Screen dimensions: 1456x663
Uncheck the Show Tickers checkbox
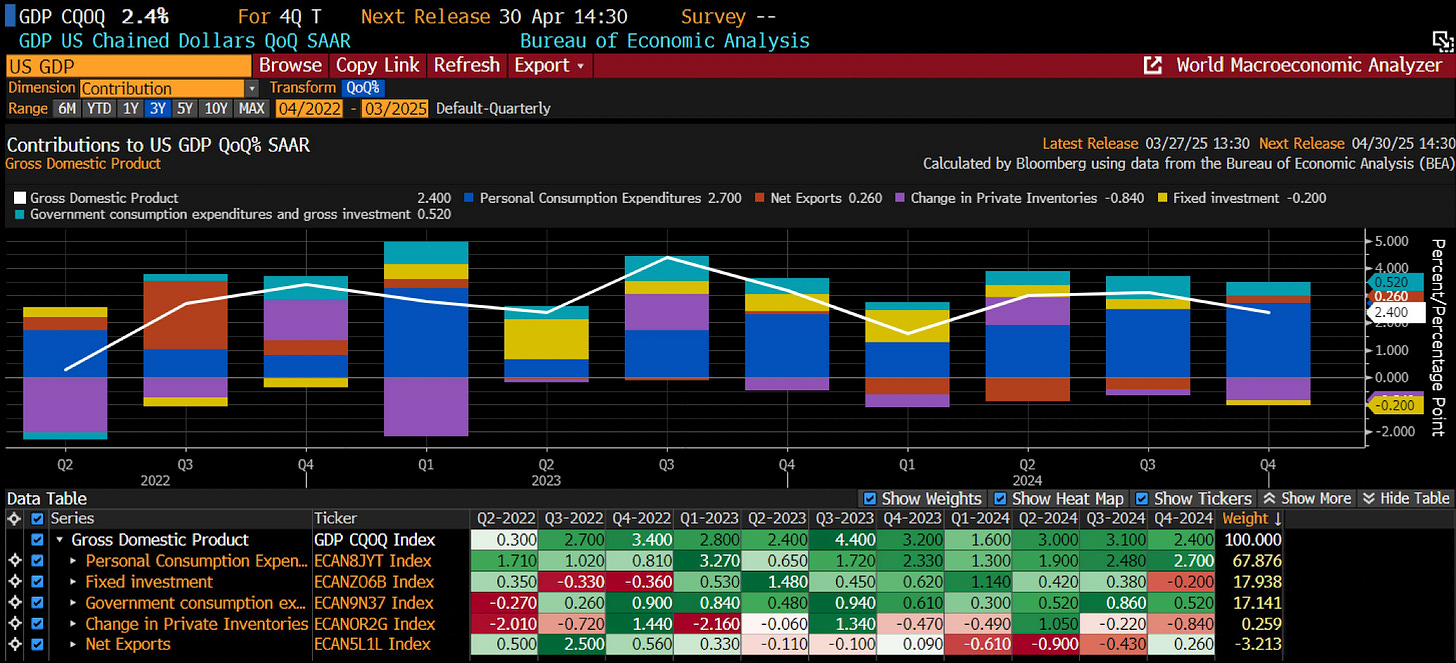(1141, 498)
